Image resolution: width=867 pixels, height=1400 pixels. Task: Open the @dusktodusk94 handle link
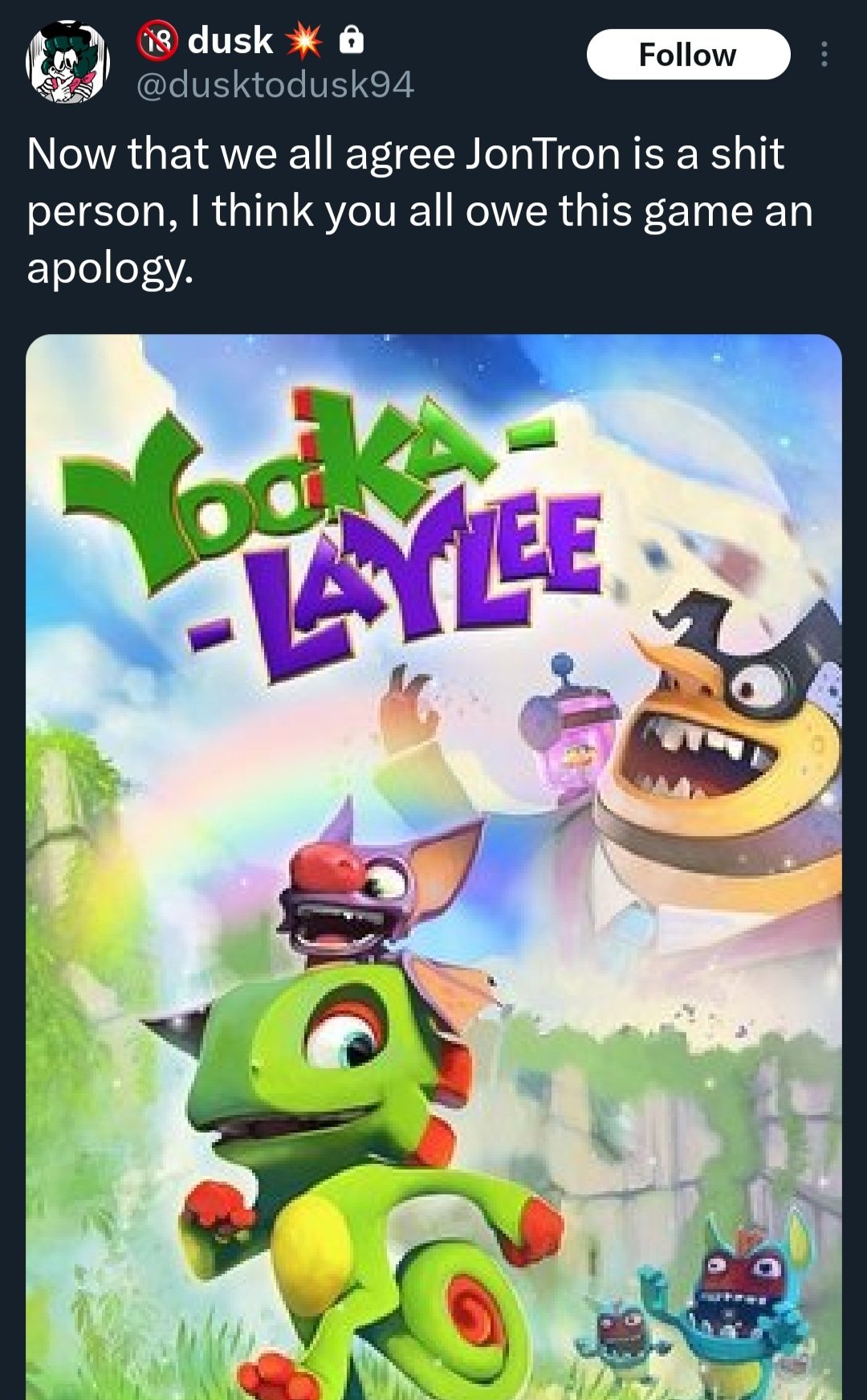(x=275, y=85)
